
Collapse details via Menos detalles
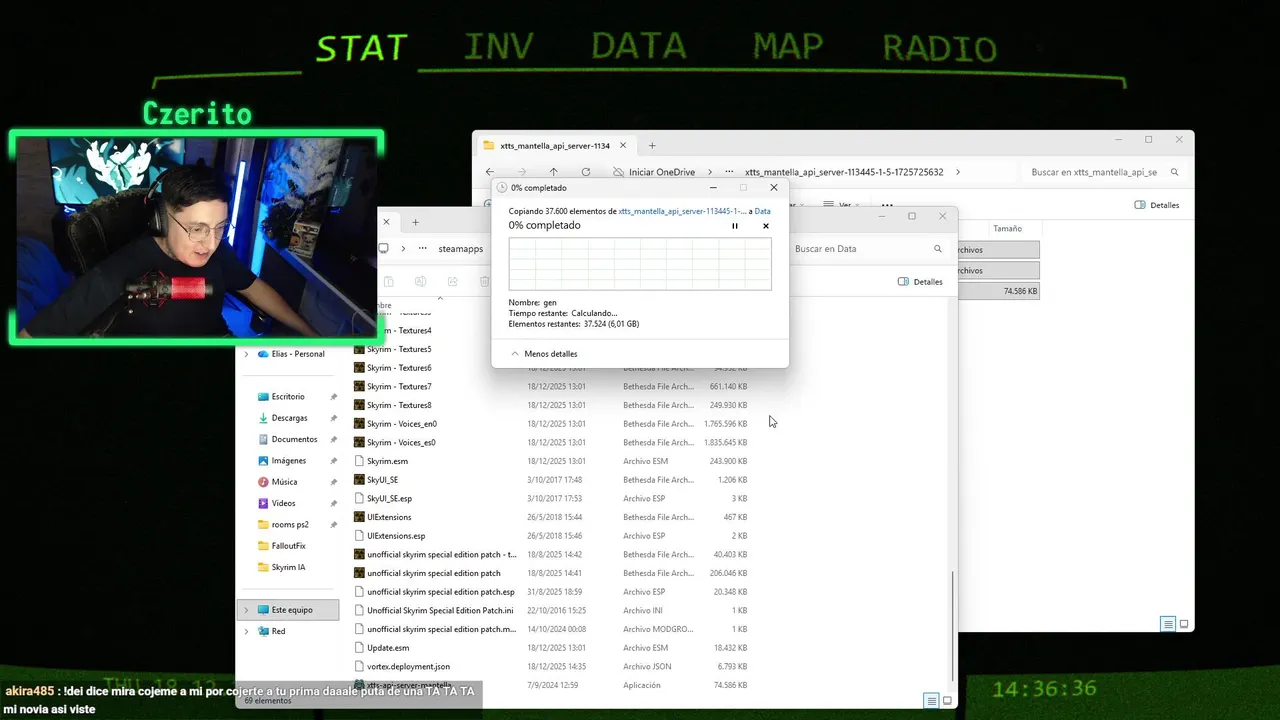(544, 354)
